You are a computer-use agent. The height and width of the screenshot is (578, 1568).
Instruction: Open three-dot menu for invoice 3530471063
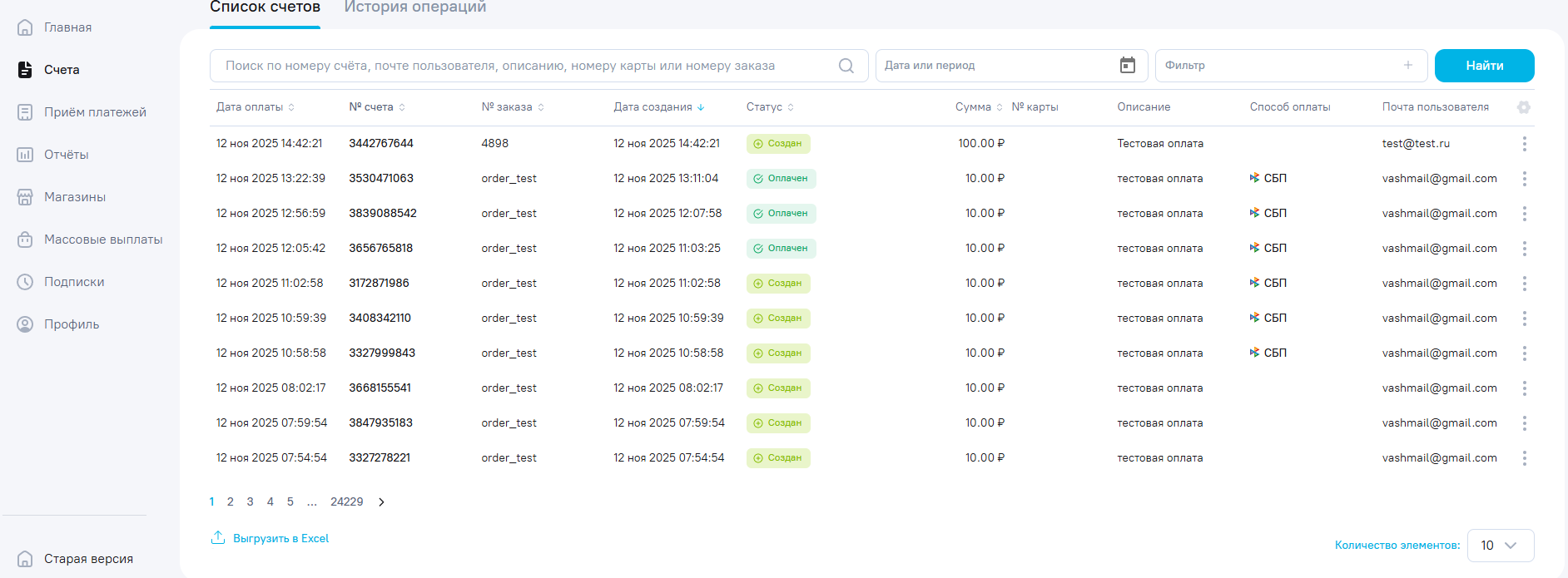tap(1524, 179)
